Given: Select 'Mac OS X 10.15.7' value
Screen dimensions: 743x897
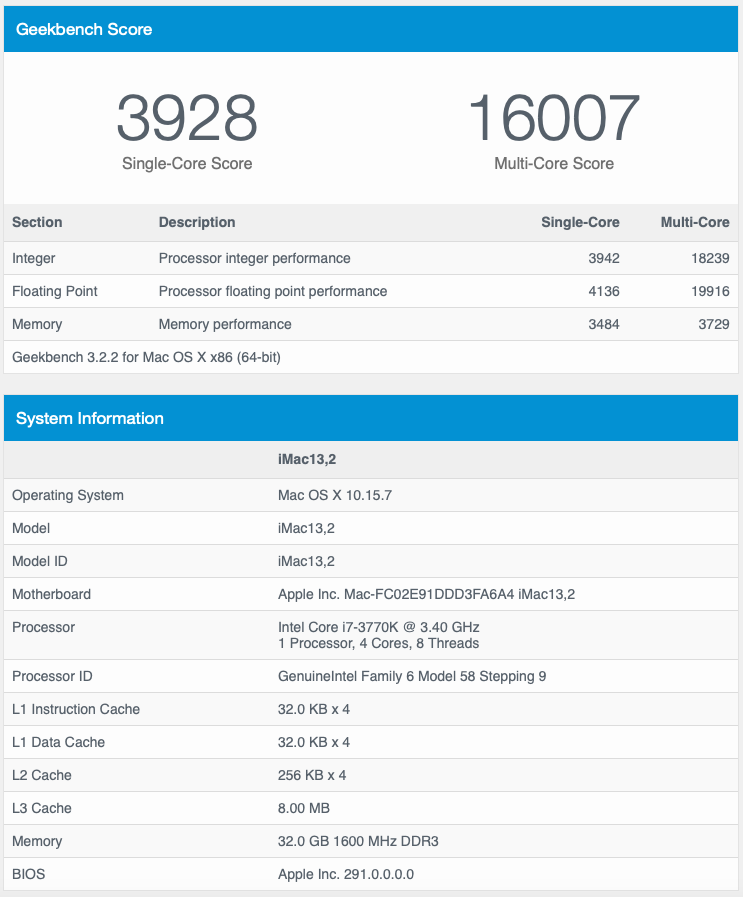Looking at the screenshot, I should [335, 495].
